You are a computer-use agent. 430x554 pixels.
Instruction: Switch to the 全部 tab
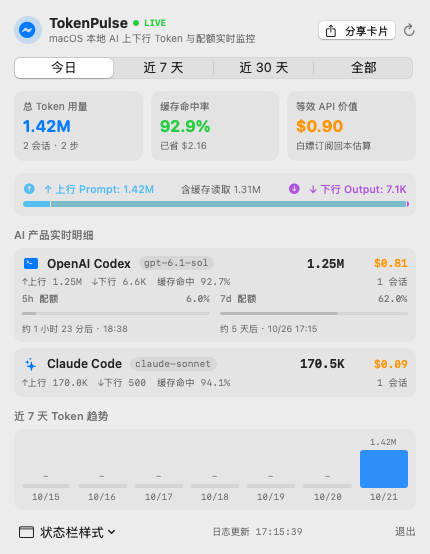(x=363, y=67)
